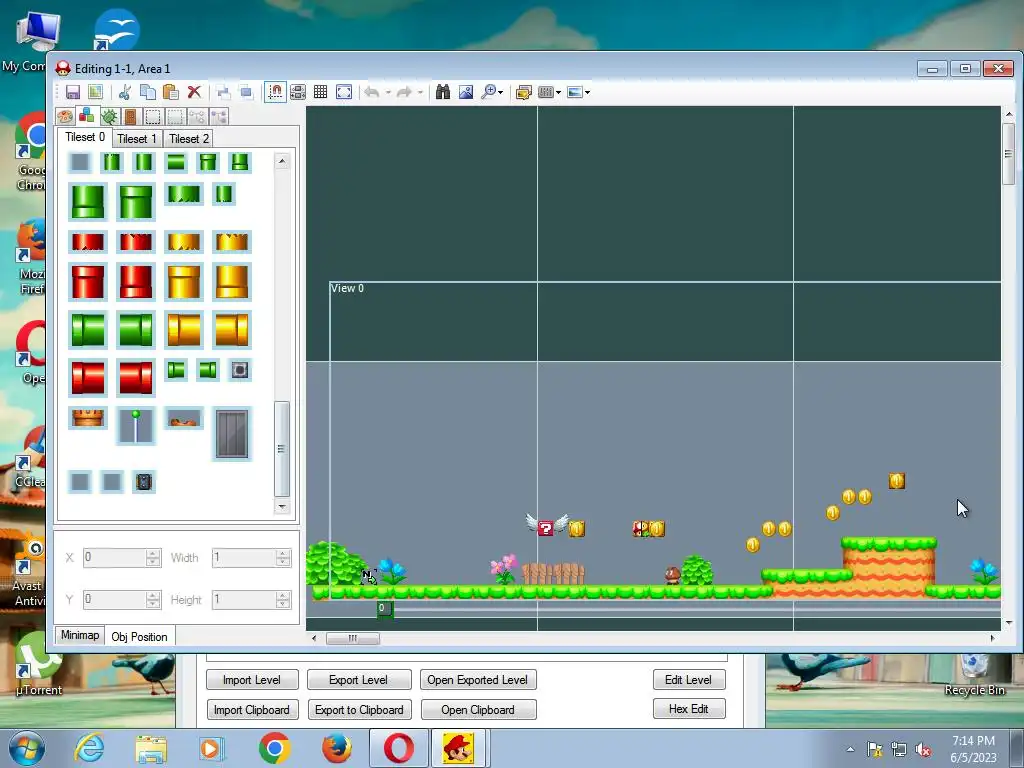Viewport: 1024px width, 768px height.
Task: Click the tileset list scrollbar thumb
Action: 282,448
